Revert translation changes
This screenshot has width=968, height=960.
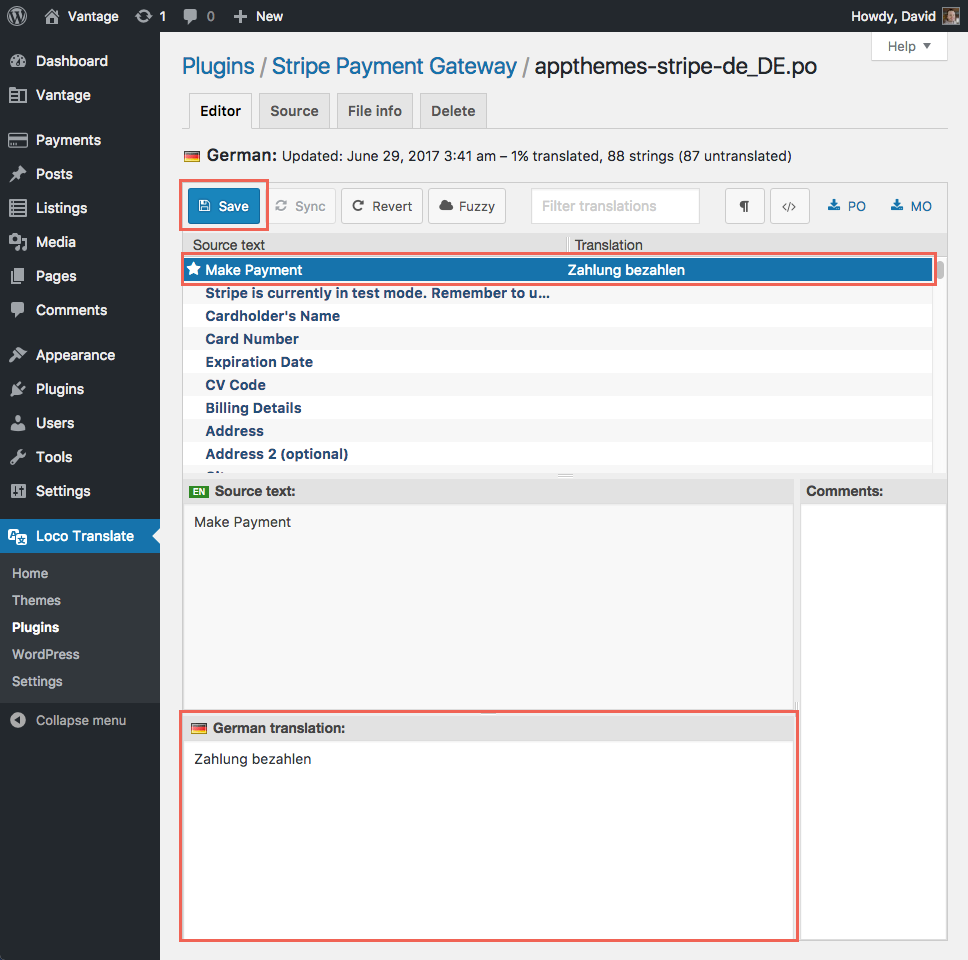pyautogui.click(x=382, y=206)
